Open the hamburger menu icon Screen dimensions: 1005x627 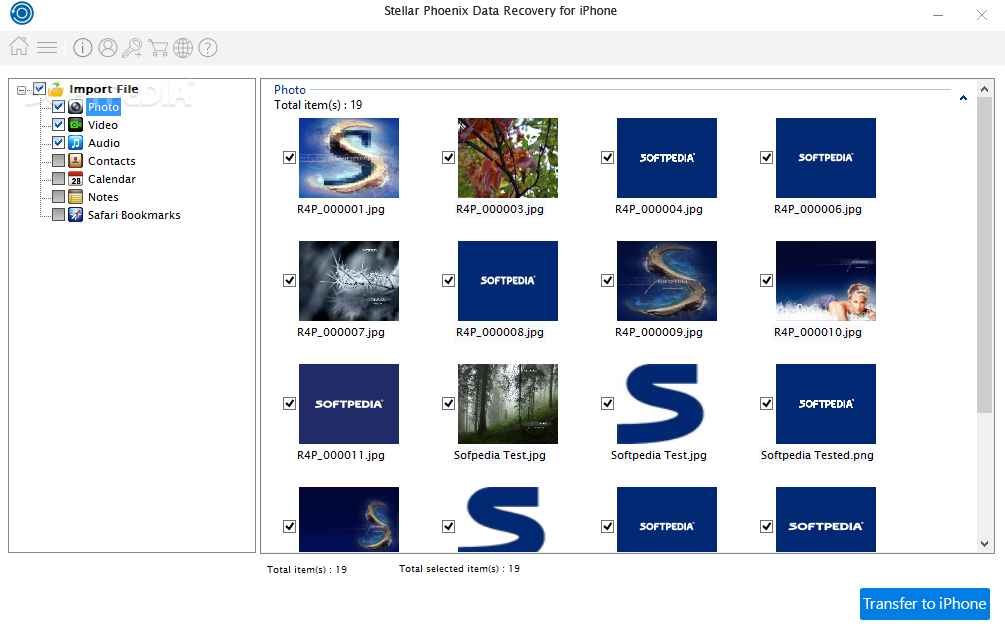[47, 47]
